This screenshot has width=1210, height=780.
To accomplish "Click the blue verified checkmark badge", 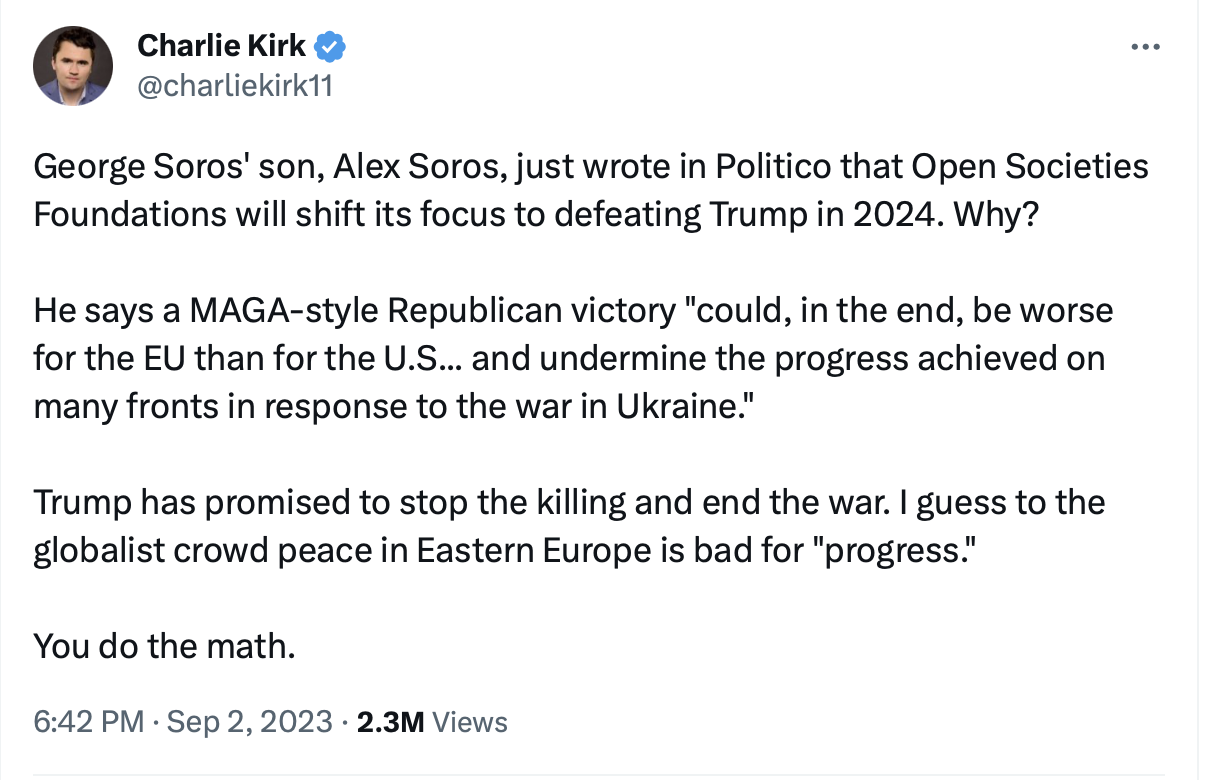I will click(331, 46).
